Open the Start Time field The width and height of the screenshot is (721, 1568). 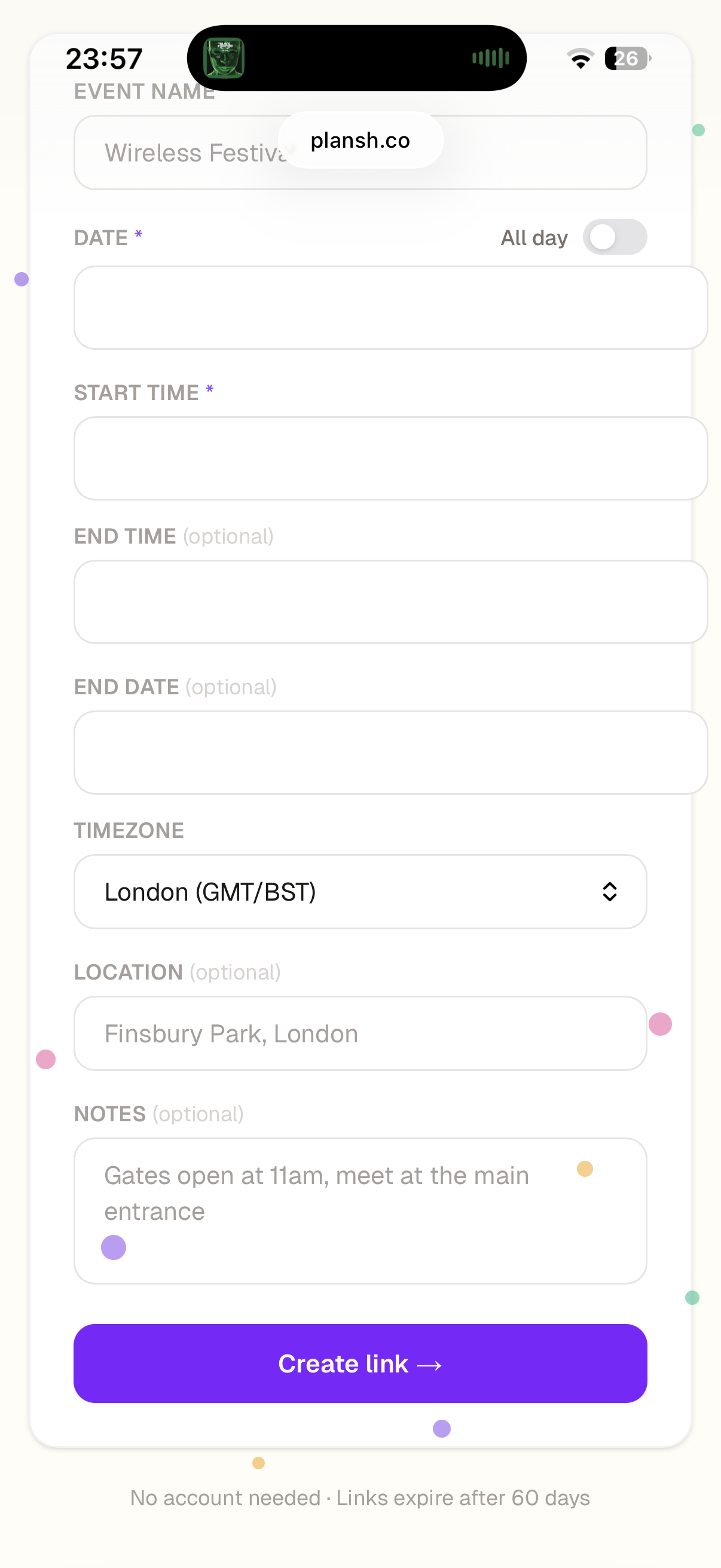point(389,458)
